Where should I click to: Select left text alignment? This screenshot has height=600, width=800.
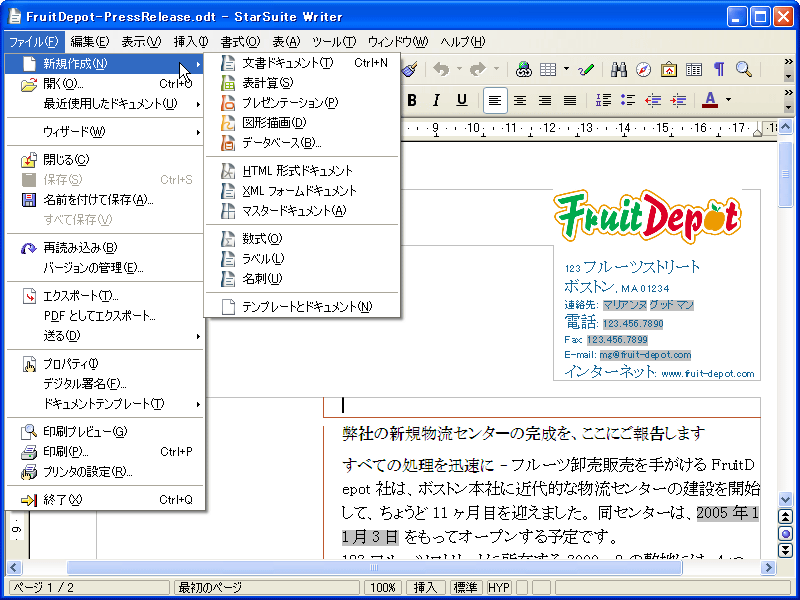pyautogui.click(x=495, y=100)
